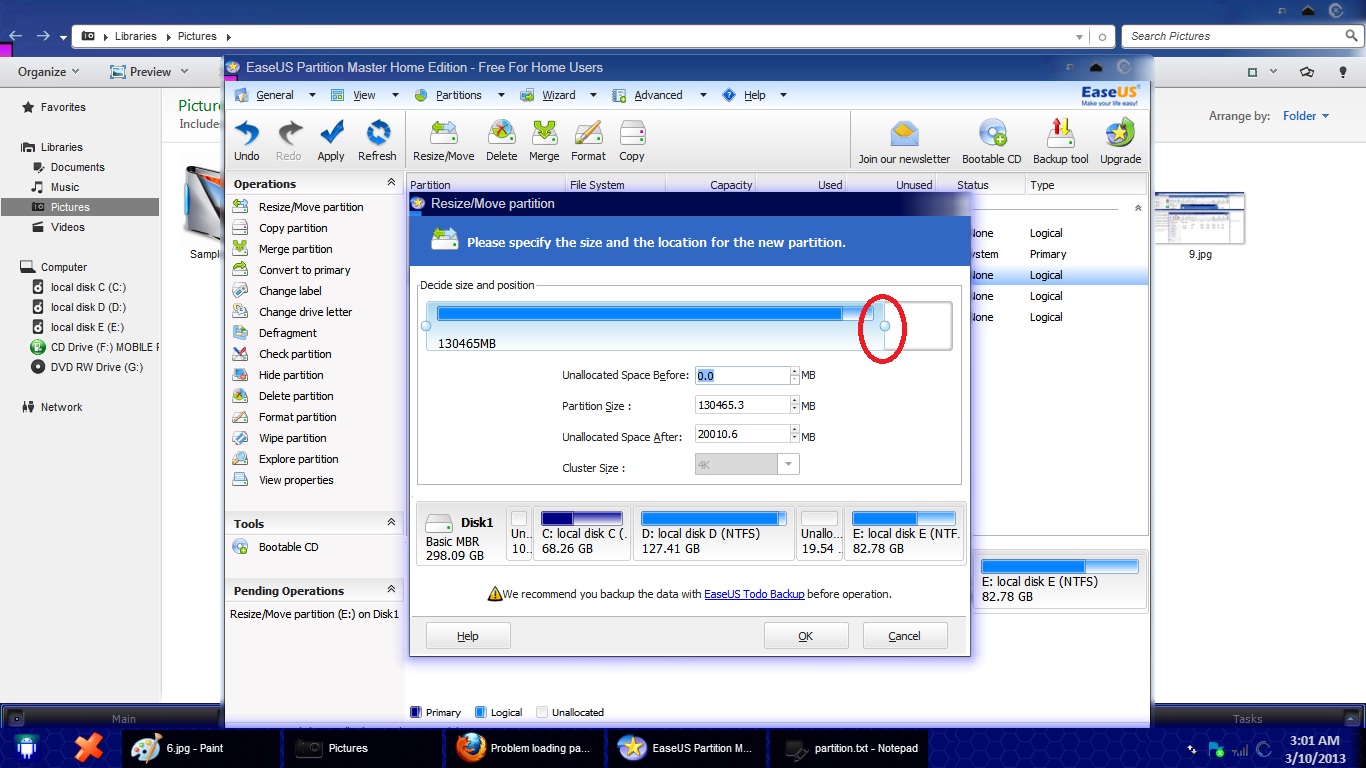This screenshot has height=768, width=1366.
Task: Choose Copy partition in Operations panel
Action: click(293, 228)
